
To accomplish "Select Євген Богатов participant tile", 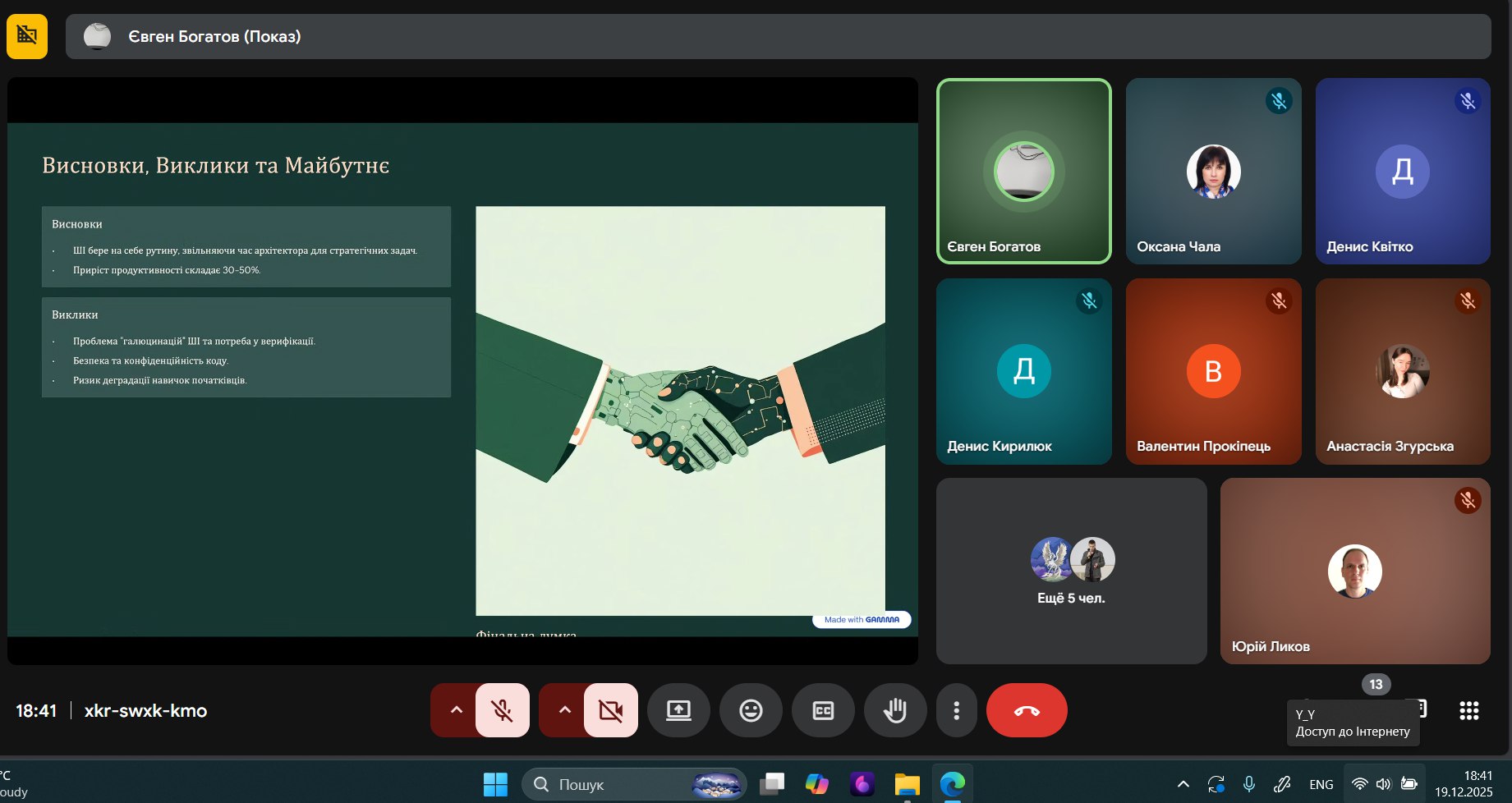I will click(1023, 171).
